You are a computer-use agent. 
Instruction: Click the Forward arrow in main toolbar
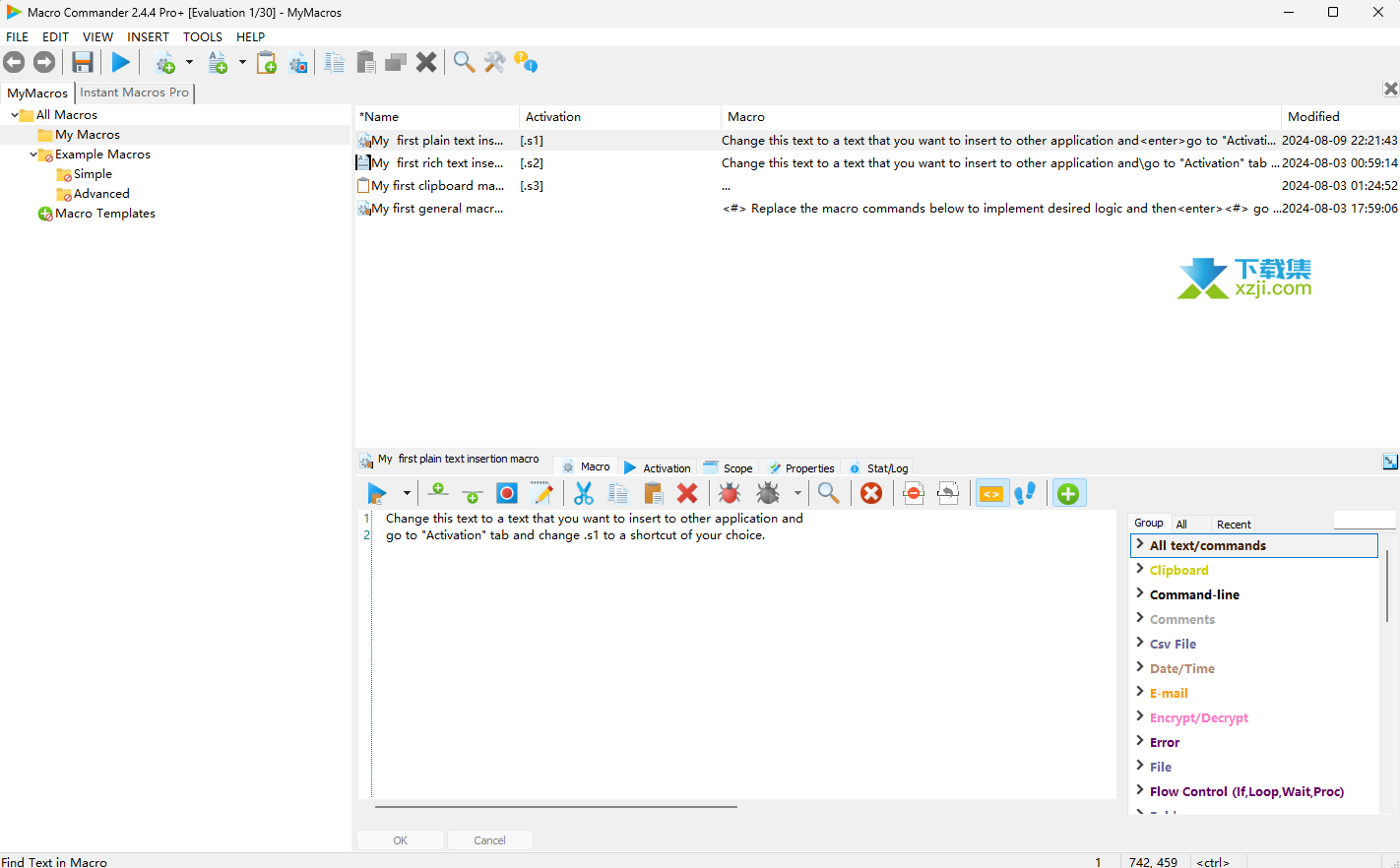[x=44, y=63]
